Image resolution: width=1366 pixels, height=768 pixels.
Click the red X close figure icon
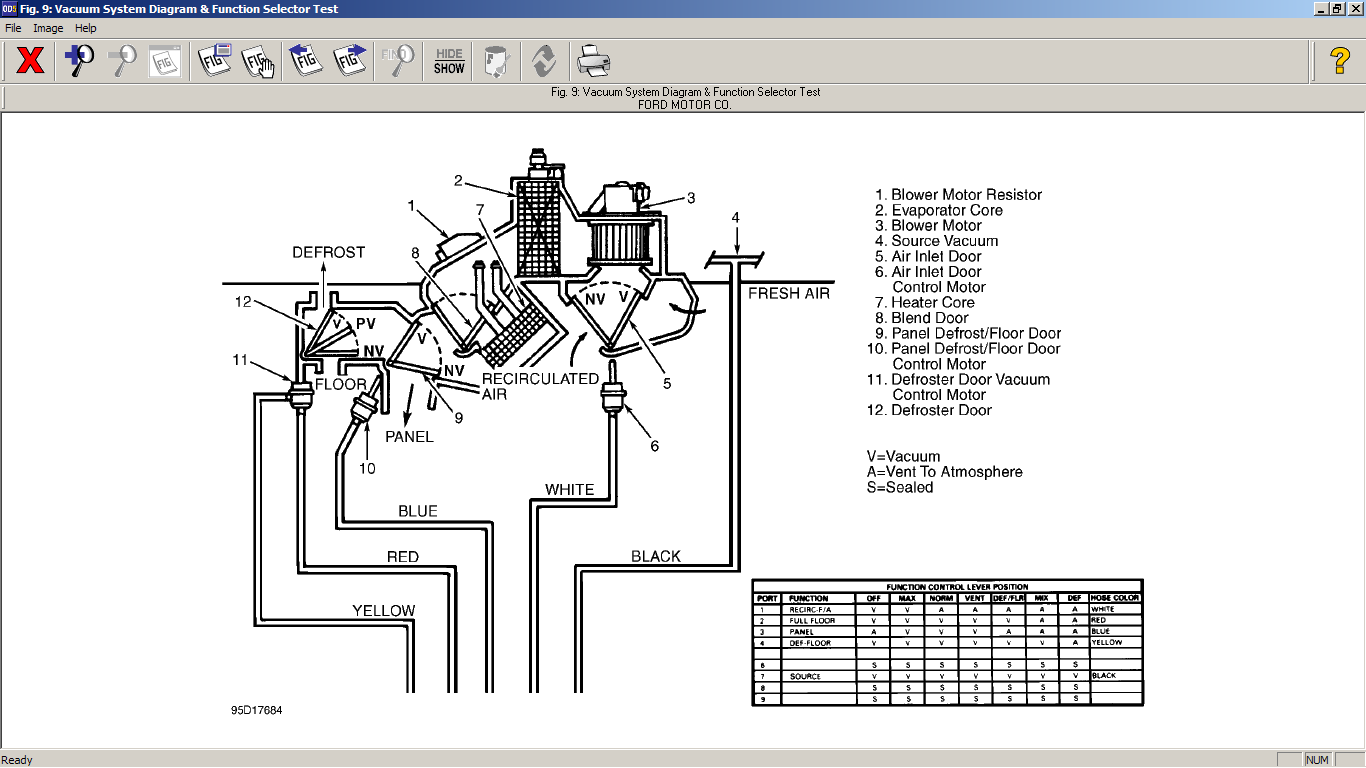(x=30, y=61)
